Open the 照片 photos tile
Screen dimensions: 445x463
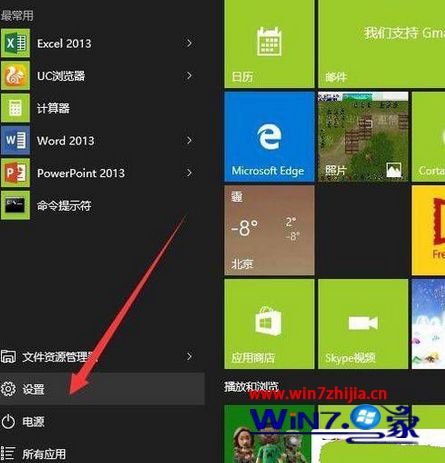tap(363, 137)
